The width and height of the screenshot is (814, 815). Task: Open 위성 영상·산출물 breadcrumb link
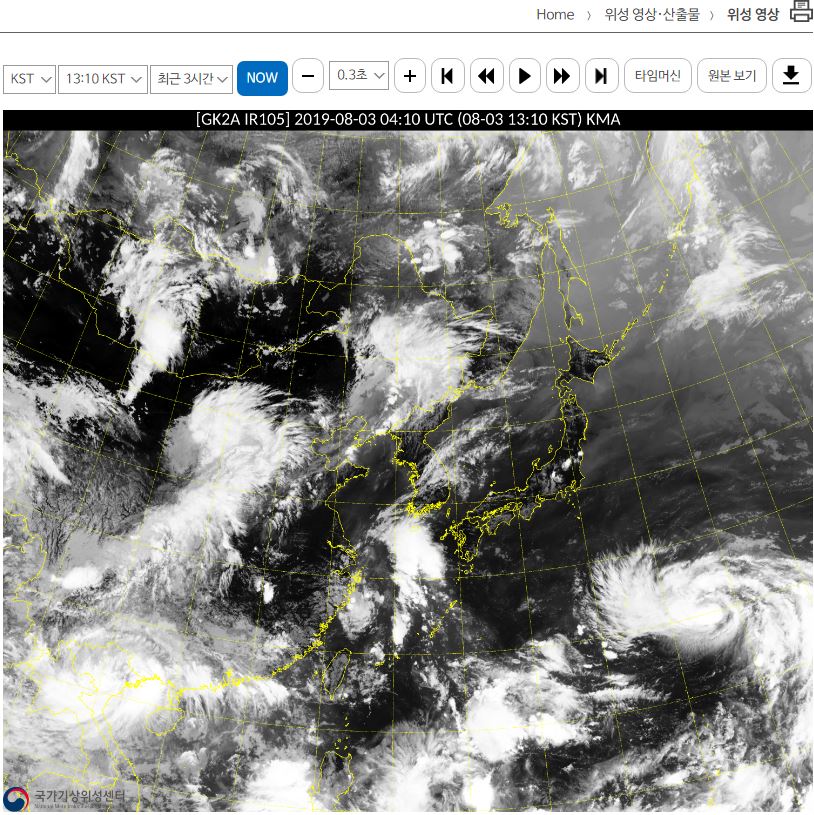click(651, 14)
